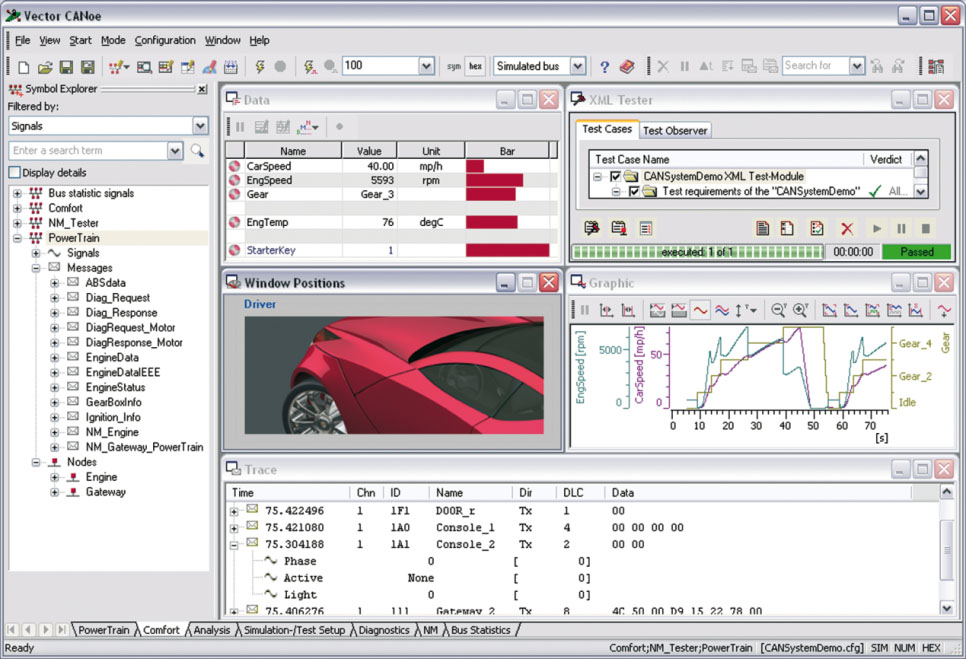Open the Configuration menu
This screenshot has height=659, width=966.
click(165, 40)
